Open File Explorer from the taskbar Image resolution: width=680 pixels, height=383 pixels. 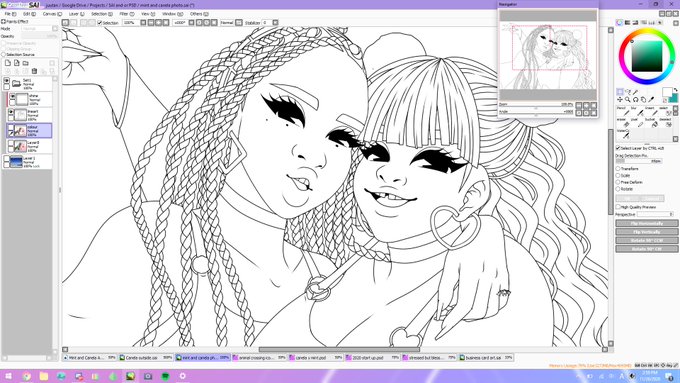[x=44, y=376]
